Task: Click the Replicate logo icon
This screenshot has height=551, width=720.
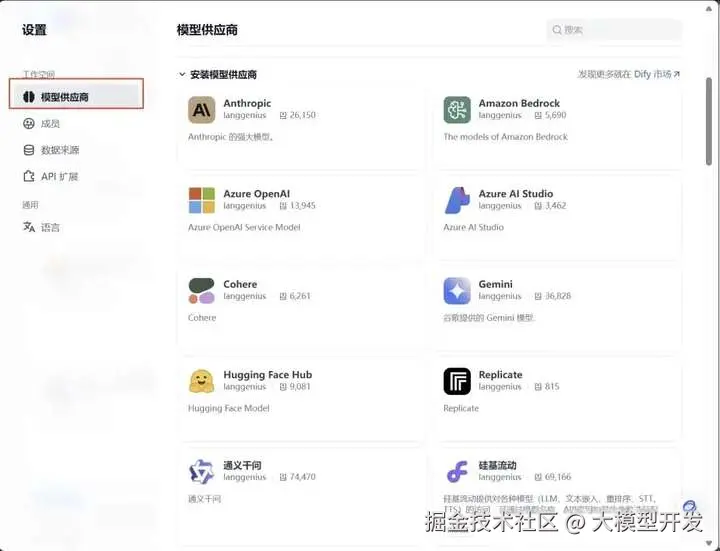Action: [x=457, y=381]
